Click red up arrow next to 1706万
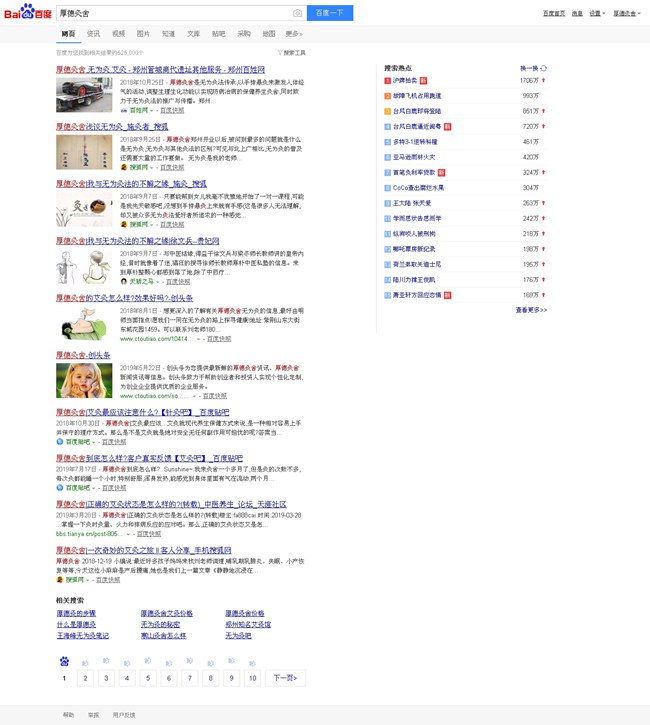This screenshot has width=650, height=725. pyautogui.click(x=544, y=80)
